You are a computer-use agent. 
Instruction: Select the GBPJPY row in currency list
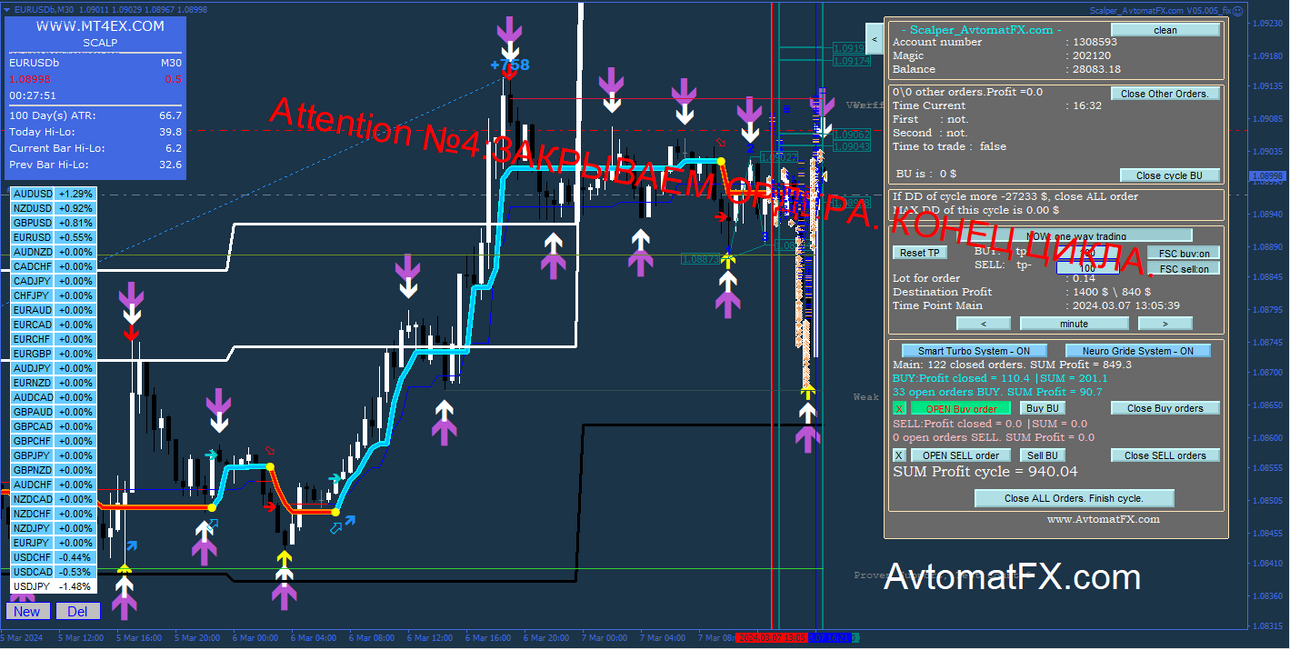(x=53, y=455)
